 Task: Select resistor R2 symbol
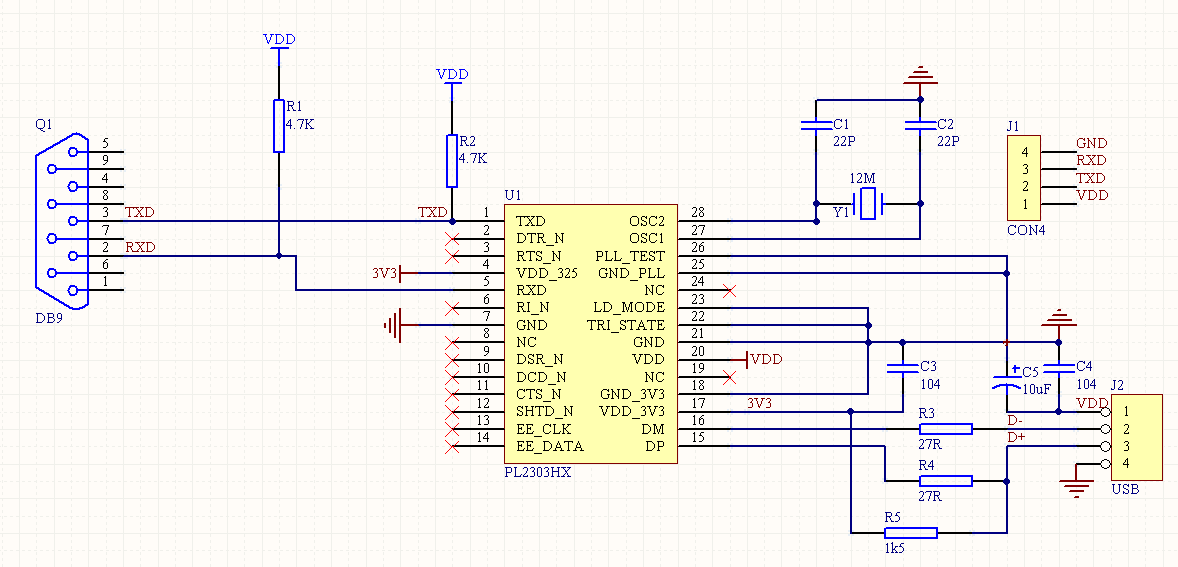[x=452, y=161]
